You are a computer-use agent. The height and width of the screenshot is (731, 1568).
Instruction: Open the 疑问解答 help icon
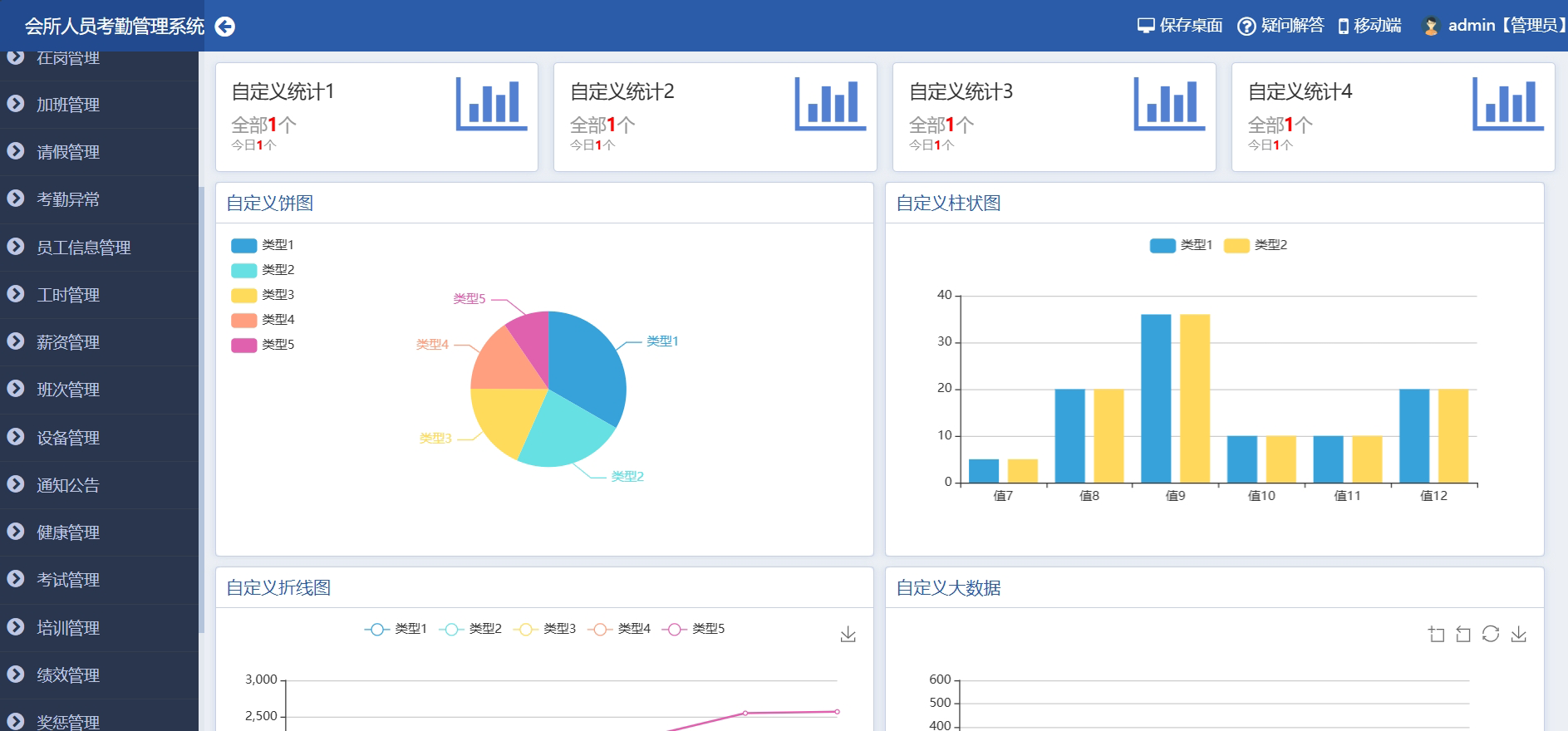tap(1246, 27)
